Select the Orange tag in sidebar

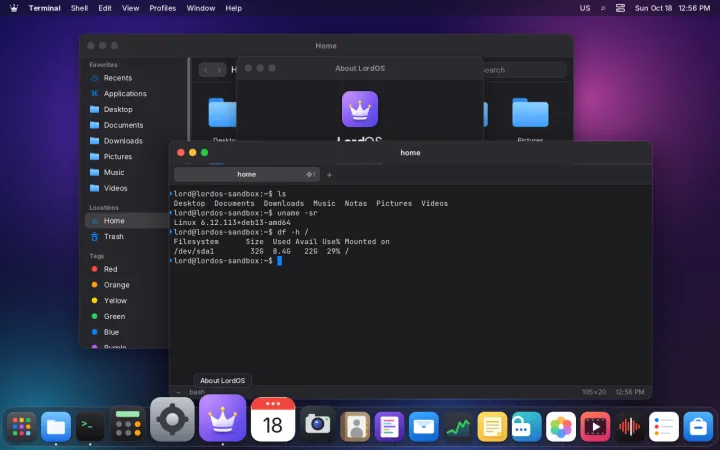[x=116, y=285]
